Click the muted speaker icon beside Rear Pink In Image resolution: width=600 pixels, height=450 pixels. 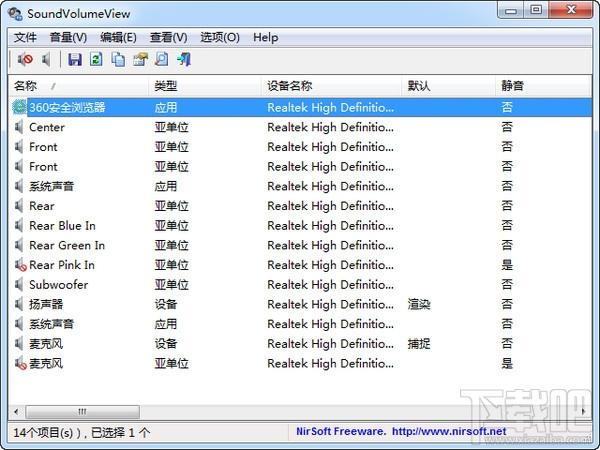pyautogui.click(x=20, y=265)
